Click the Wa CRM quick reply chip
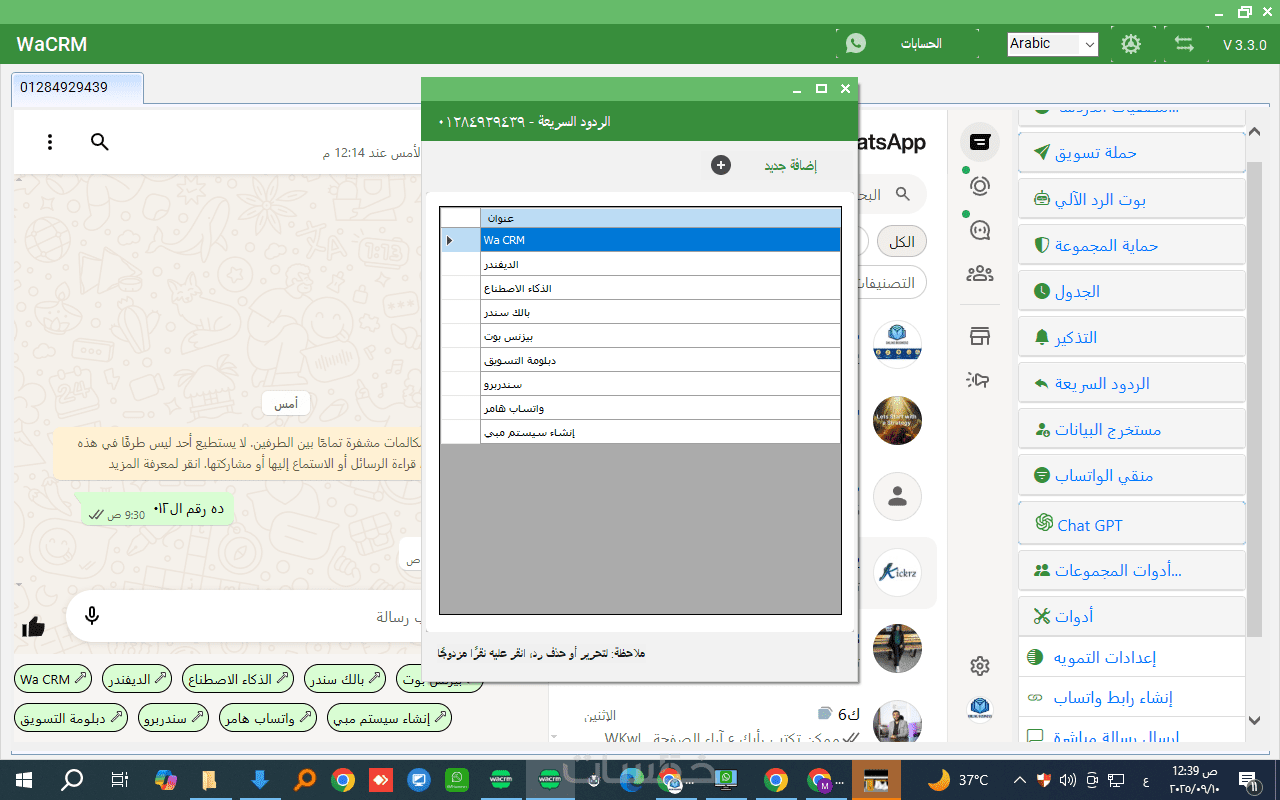 pyautogui.click(x=55, y=679)
